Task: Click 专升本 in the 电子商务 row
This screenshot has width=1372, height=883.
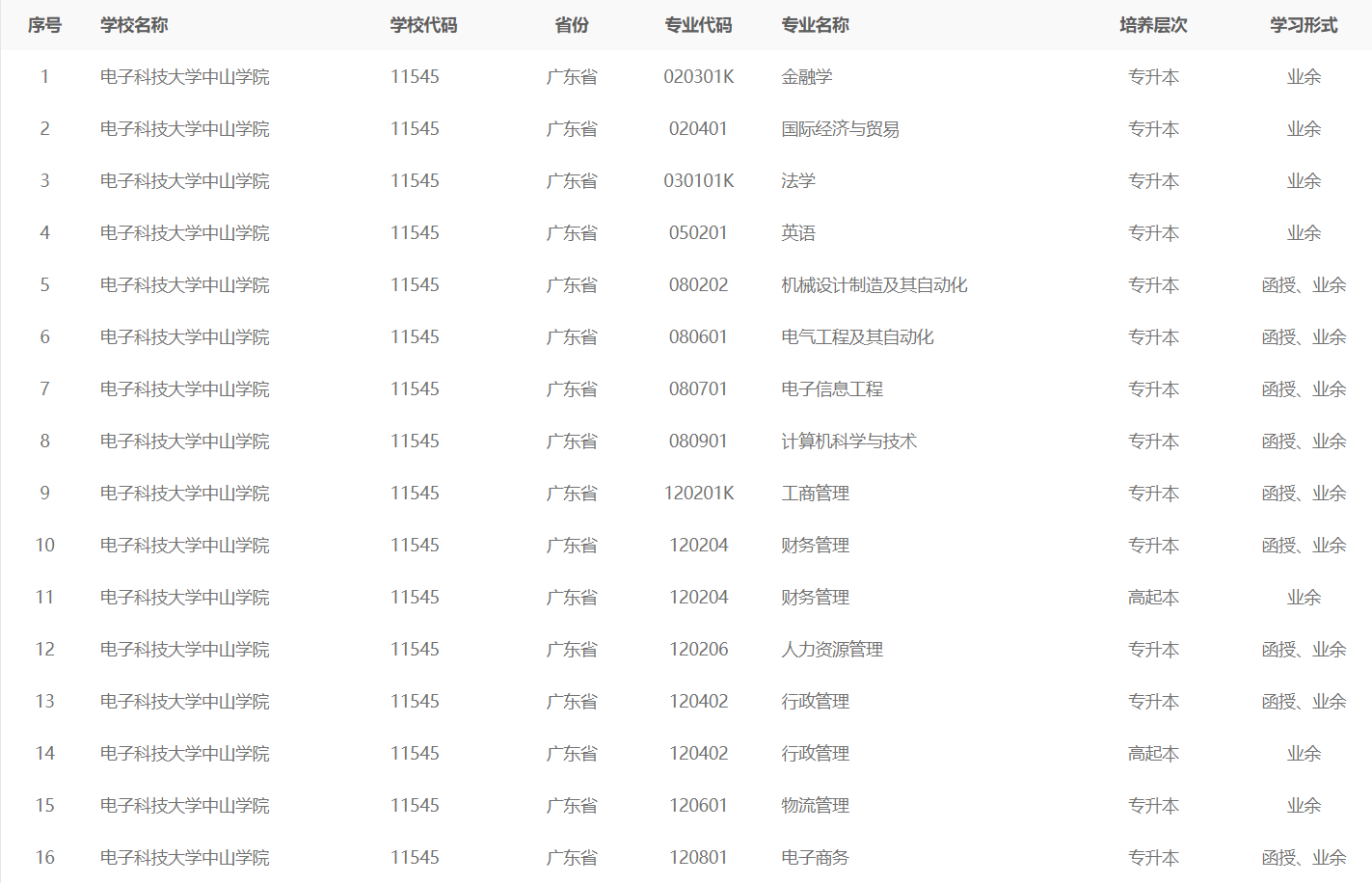Action: [x=1153, y=858]
